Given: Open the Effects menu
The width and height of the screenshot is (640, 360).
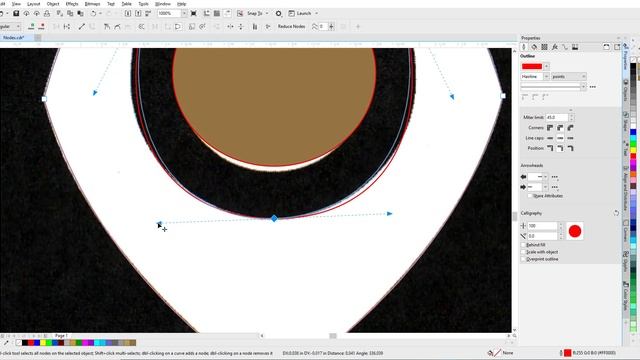Looking at the screenshot, I should 72,4.
